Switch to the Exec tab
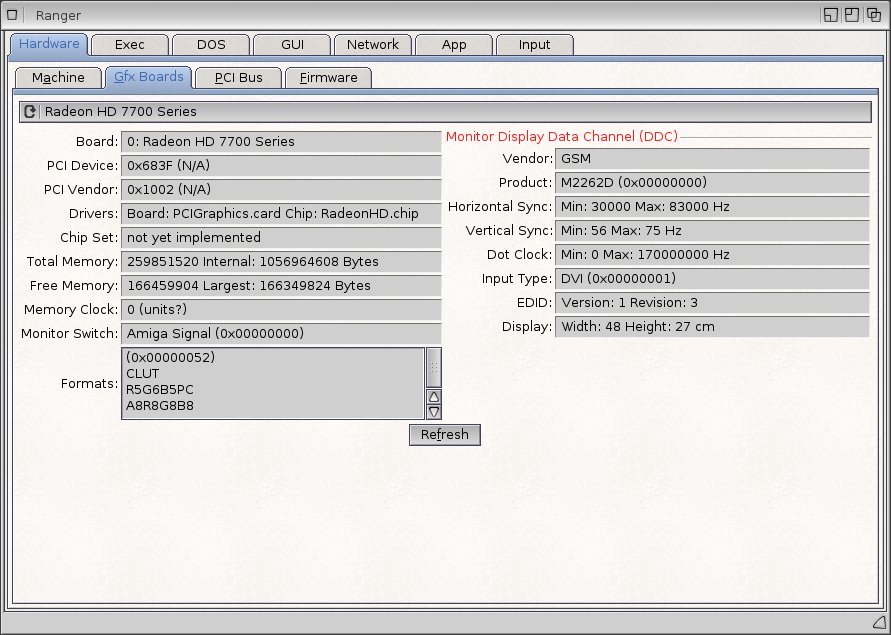The image size is (891, 635). tap(129, 45)
